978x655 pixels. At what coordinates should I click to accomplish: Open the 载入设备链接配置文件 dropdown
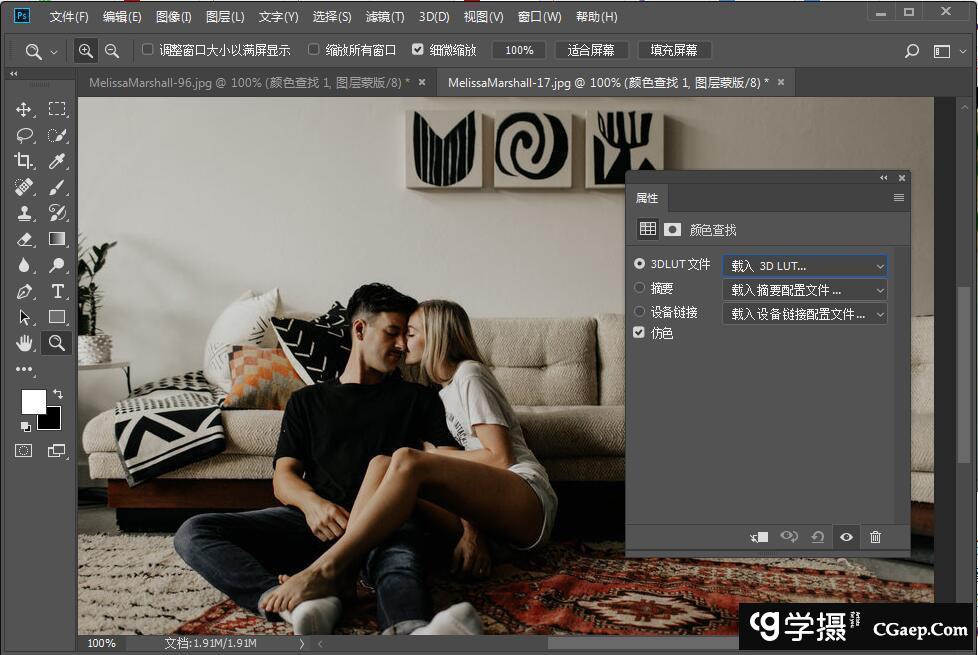coord(805,314)
